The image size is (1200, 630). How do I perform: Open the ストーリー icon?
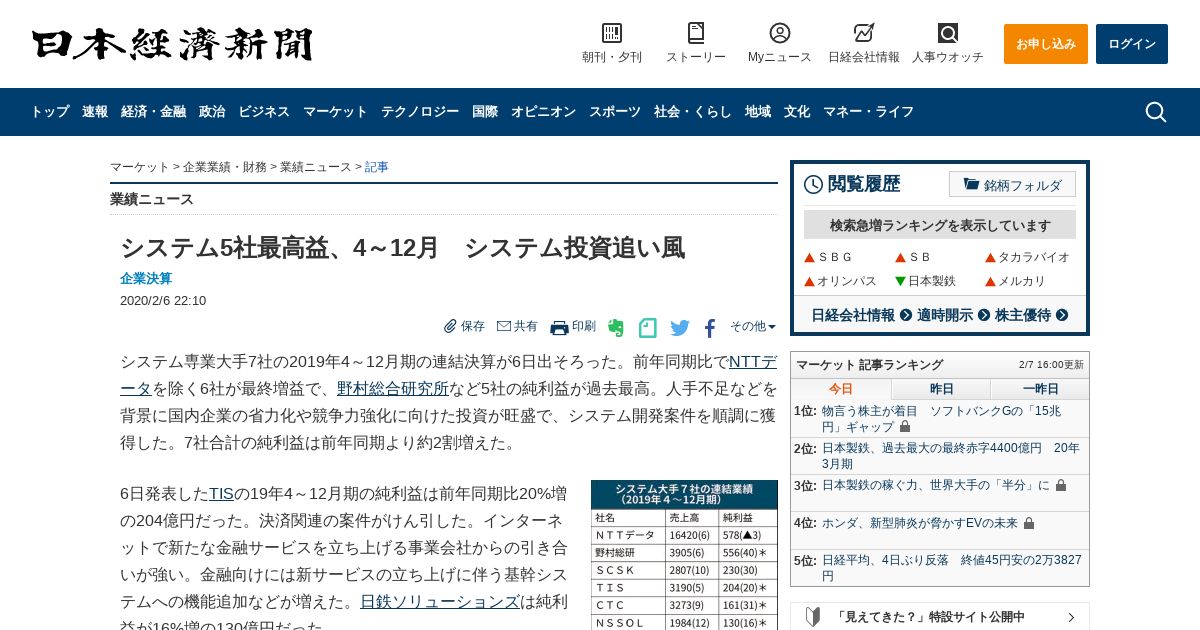click(x=696, y=33)
